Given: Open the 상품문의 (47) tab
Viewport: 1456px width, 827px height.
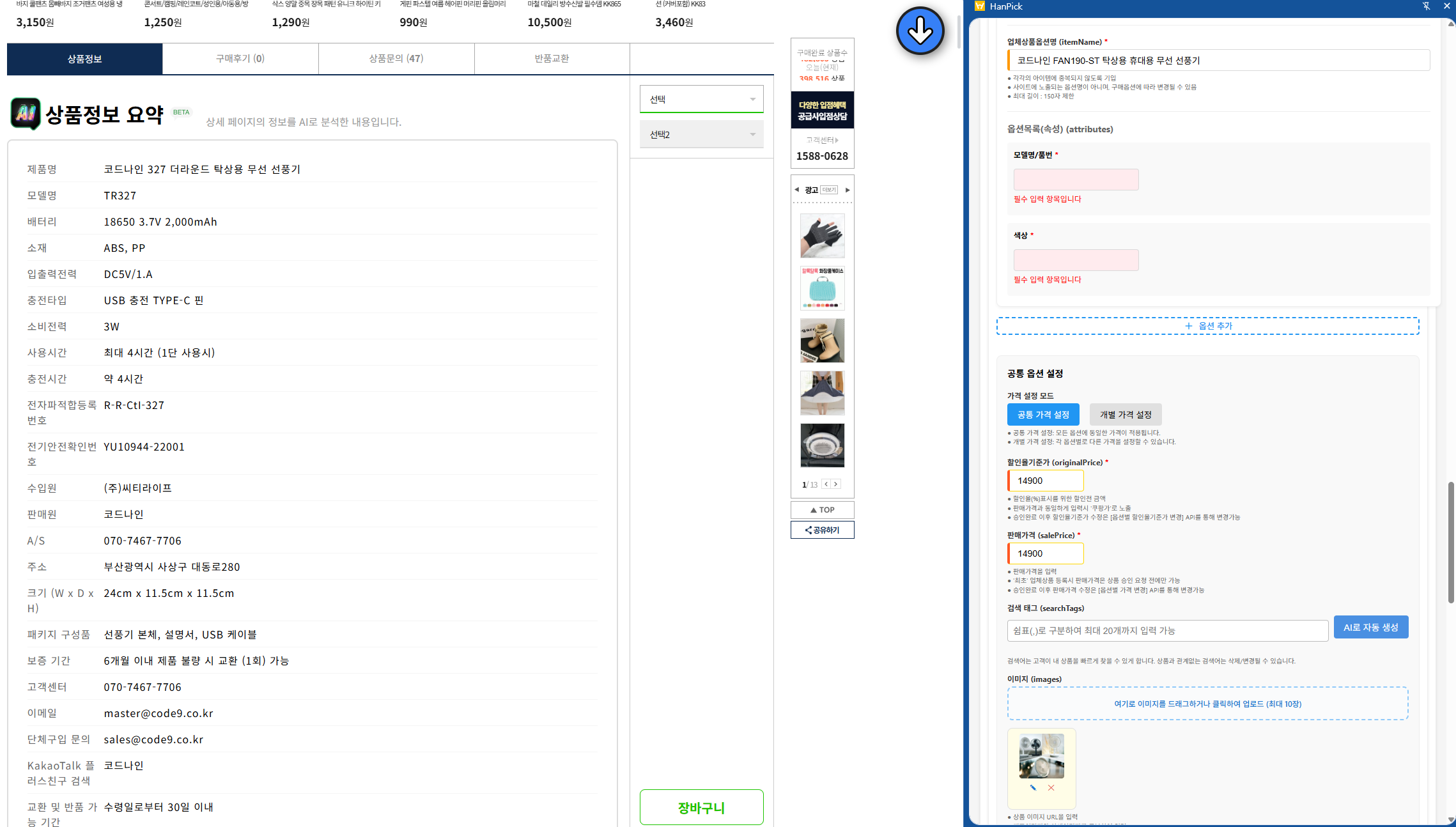Looking at the screenshot, I should pyautogui.click(x=396, y=58).
